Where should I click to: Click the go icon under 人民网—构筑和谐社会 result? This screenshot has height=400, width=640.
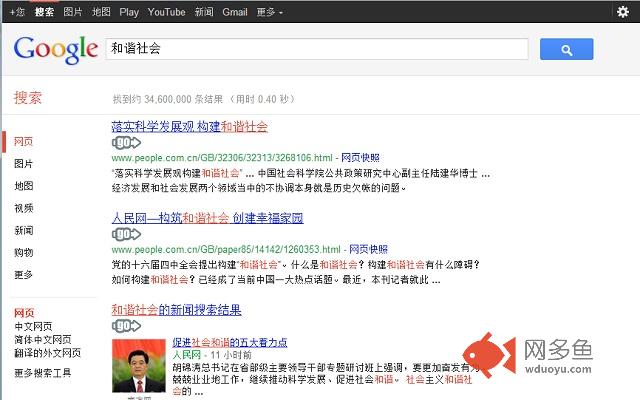pyautogui.click(x=126, y=234)
